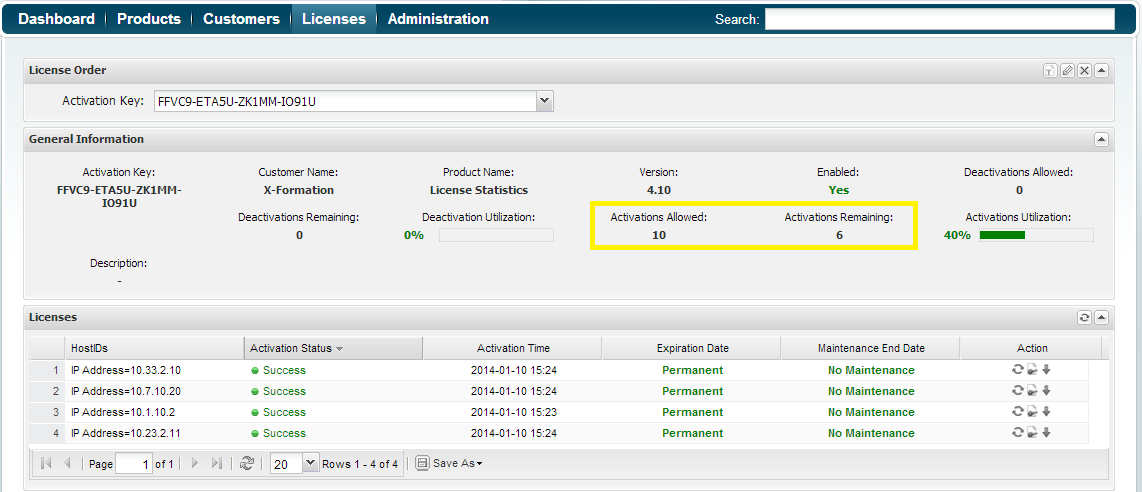Go to the first page of licenses
Image resolution: width=1142 pixels, height=492 pixels.
[47, 463]
